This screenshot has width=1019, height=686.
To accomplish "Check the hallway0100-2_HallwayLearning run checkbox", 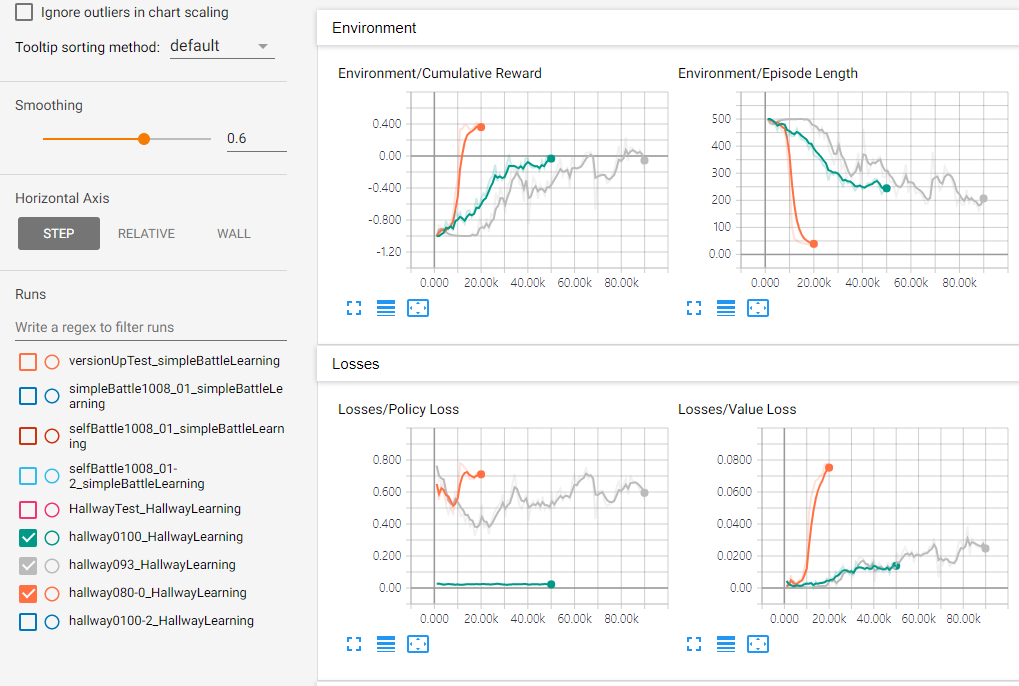I will 28,622.
